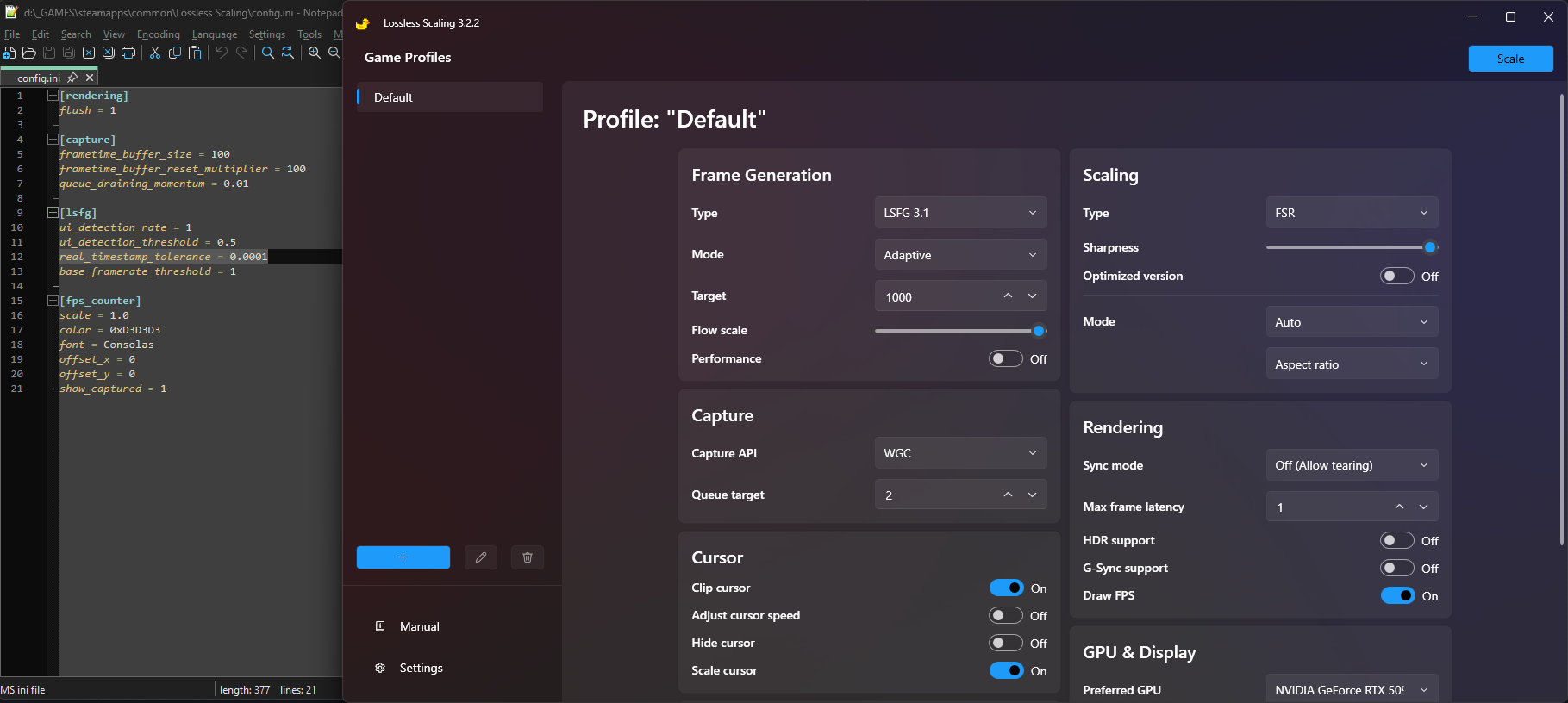This screenshot has height=703, width=1568.
Task: Open Replace from the Notepad++ toolbar
Action: [288, 53]
